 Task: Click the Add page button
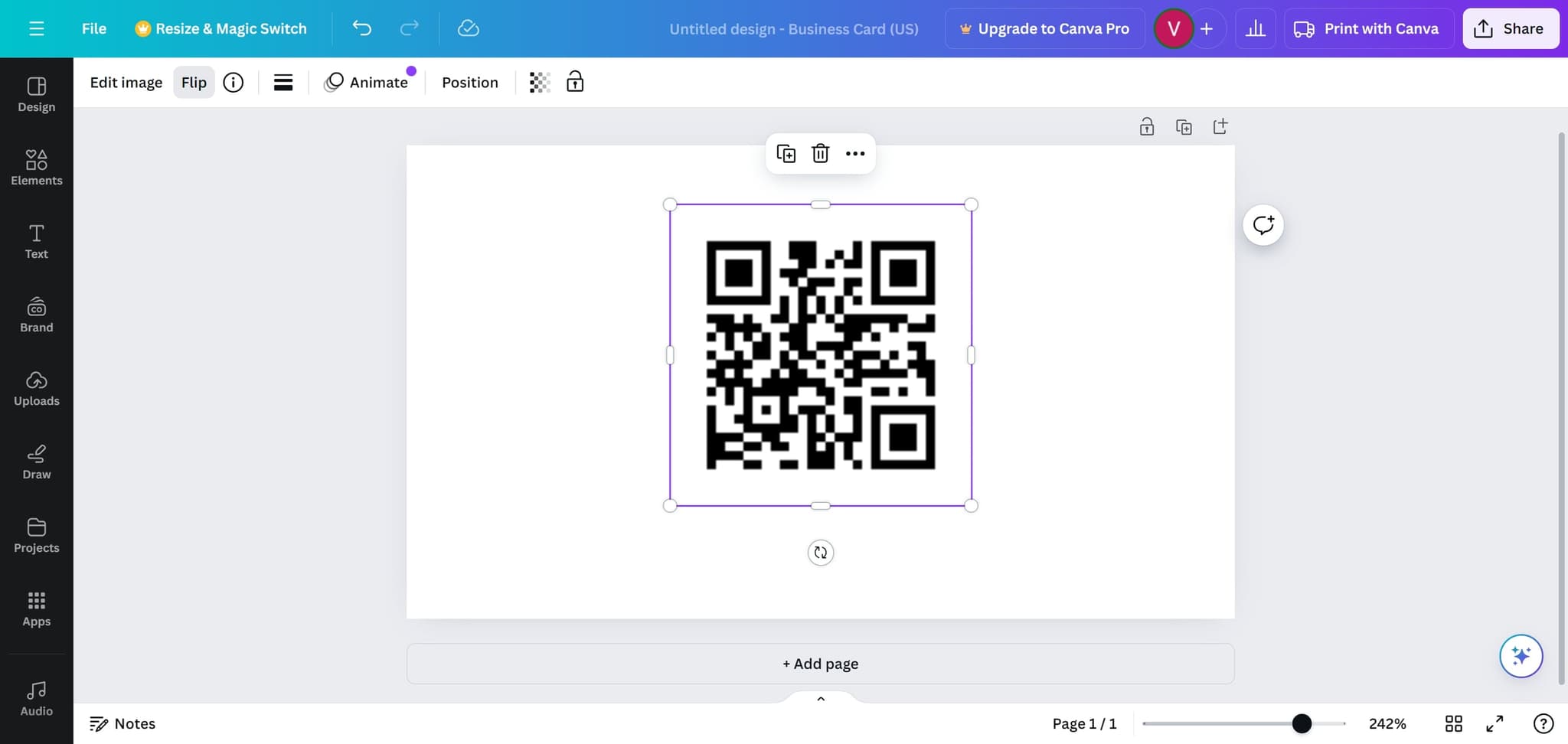click(820, 664)
